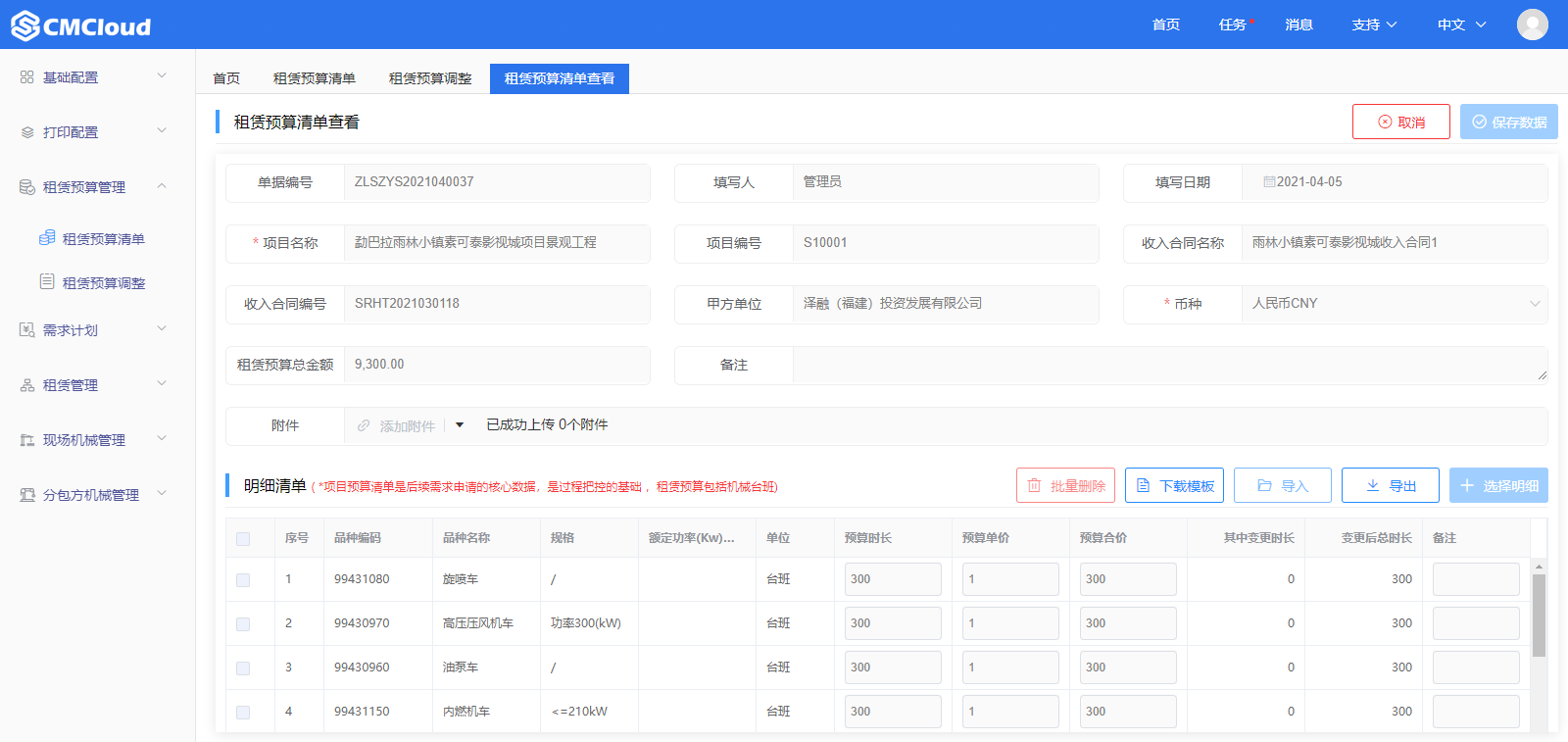Click the trash icon in 批量删除

[1034, 485]
